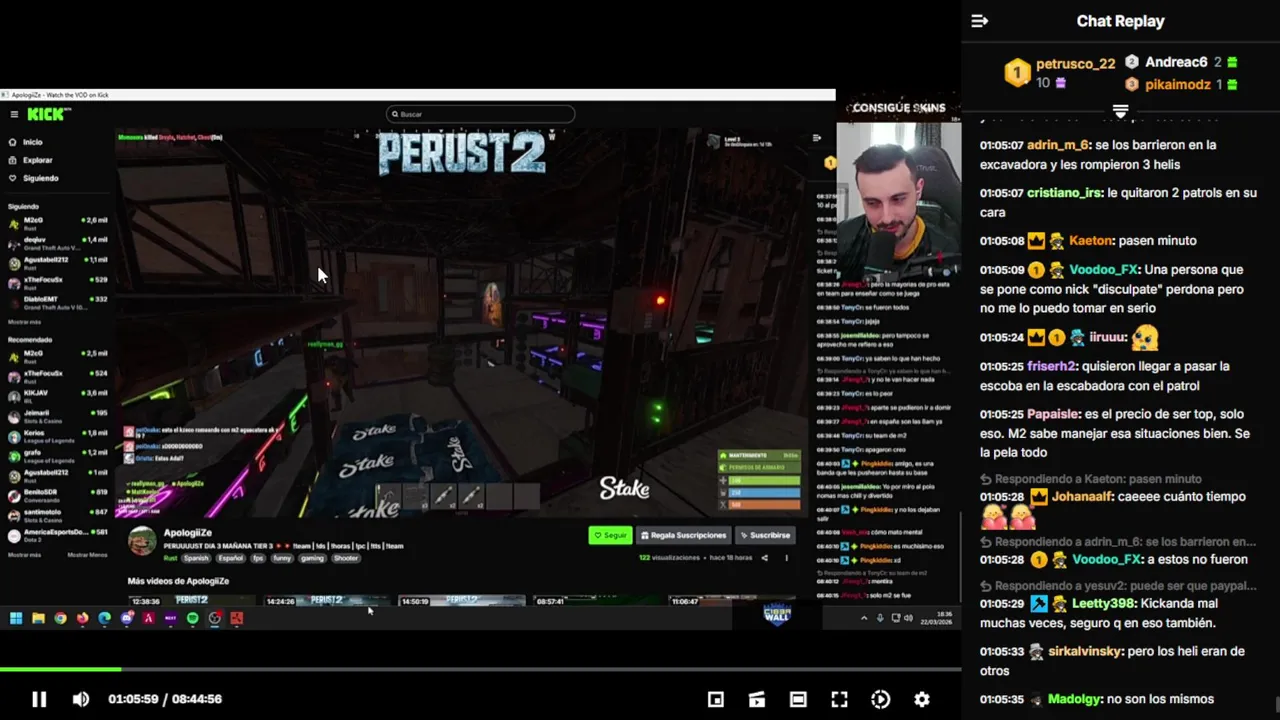Enable mini player picture-in-picture
The width and height of the screenshot is (1280, 720).
pyautogui.click(x=716, y=699)
